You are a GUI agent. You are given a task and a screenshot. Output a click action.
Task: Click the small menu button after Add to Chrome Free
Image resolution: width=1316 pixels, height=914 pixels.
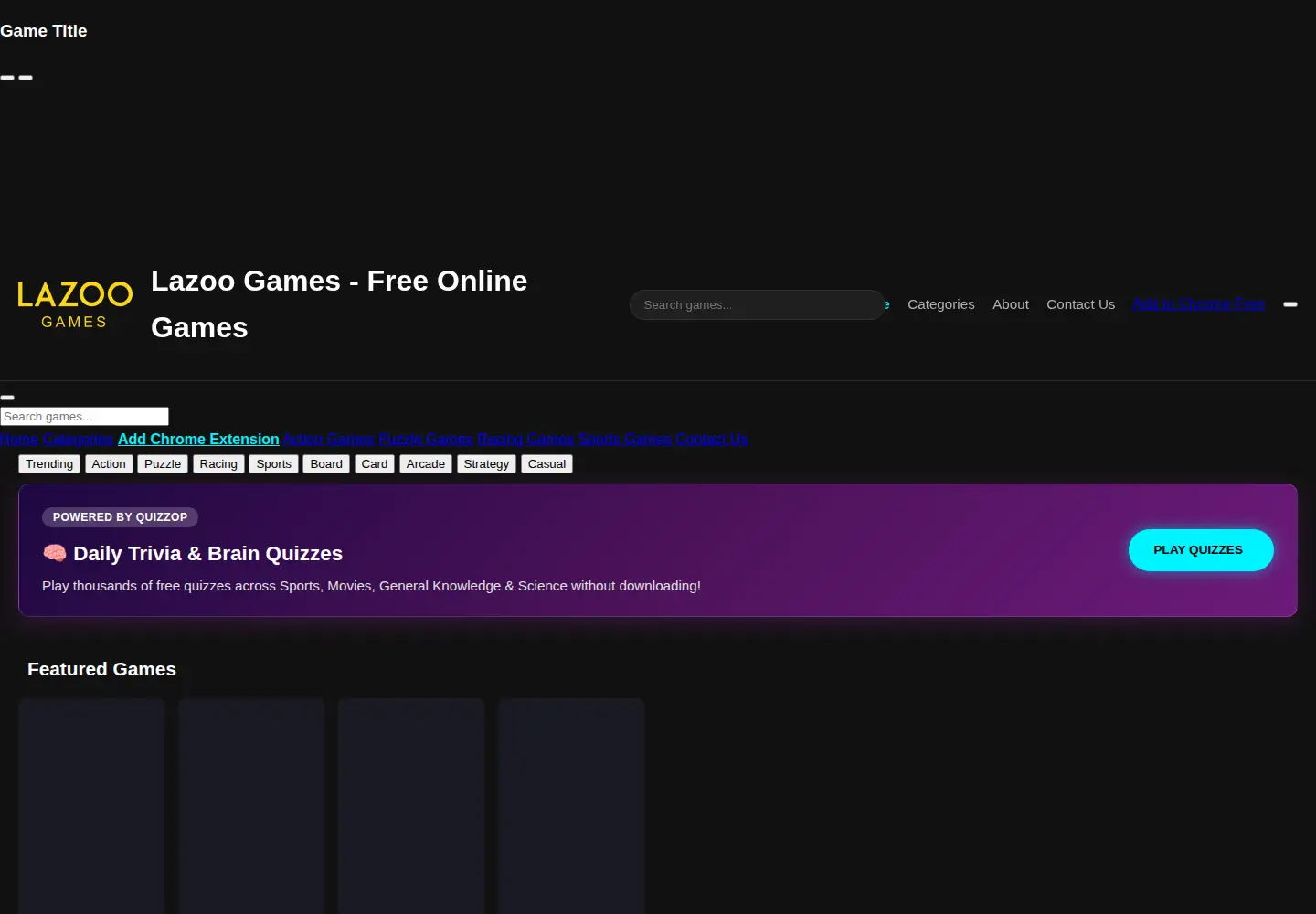point(1290,304)
